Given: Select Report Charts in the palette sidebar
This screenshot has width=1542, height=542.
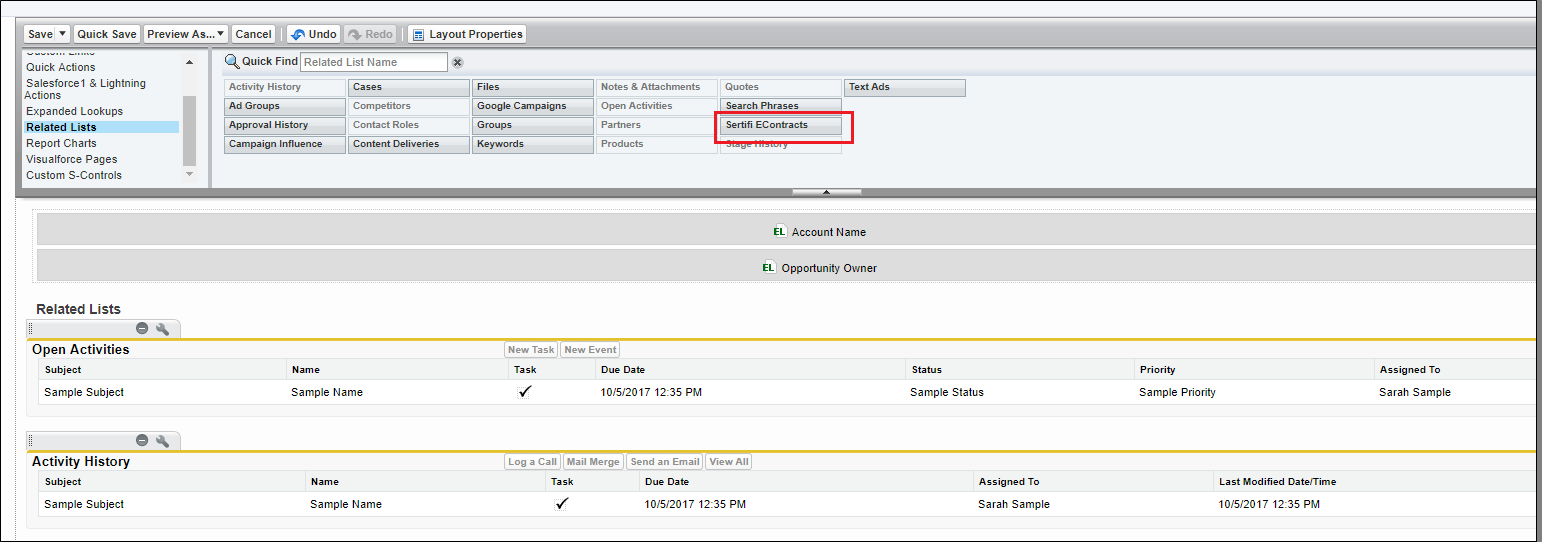Looking at the screenshot, I should pos(61,143).
